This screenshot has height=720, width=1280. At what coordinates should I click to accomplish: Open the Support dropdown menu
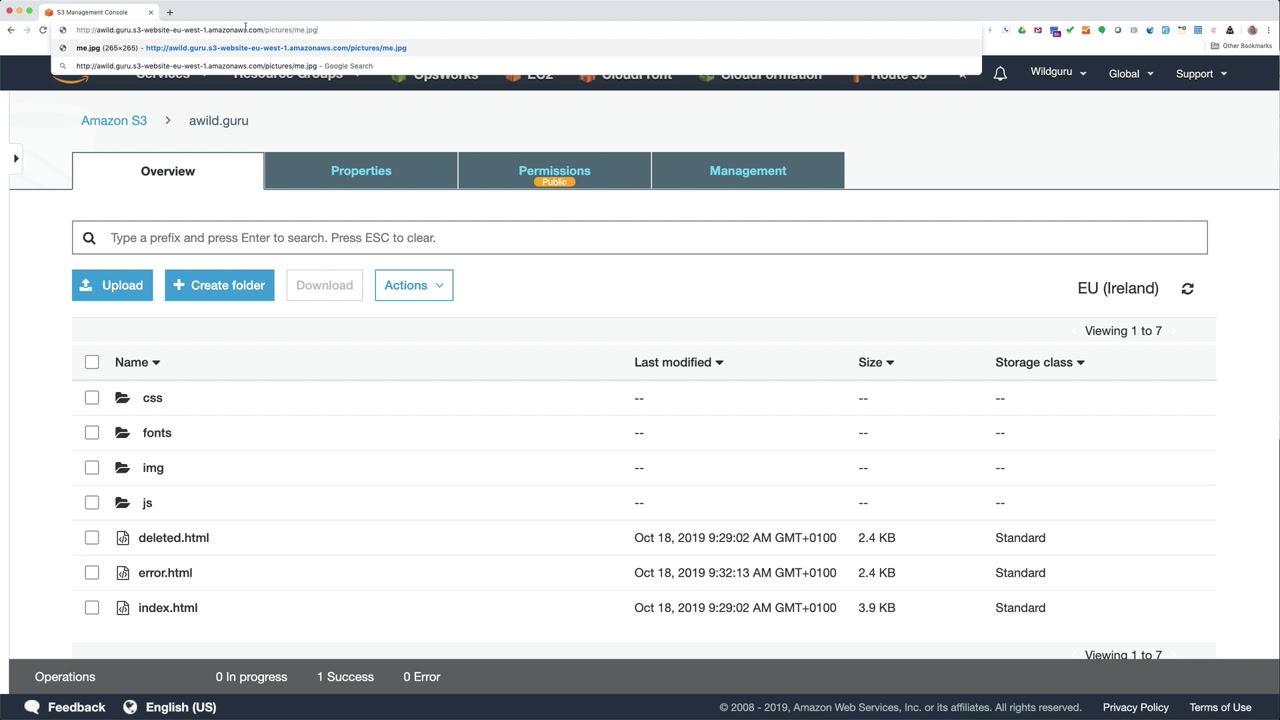pyautogui.click(x=1201, y=74)
